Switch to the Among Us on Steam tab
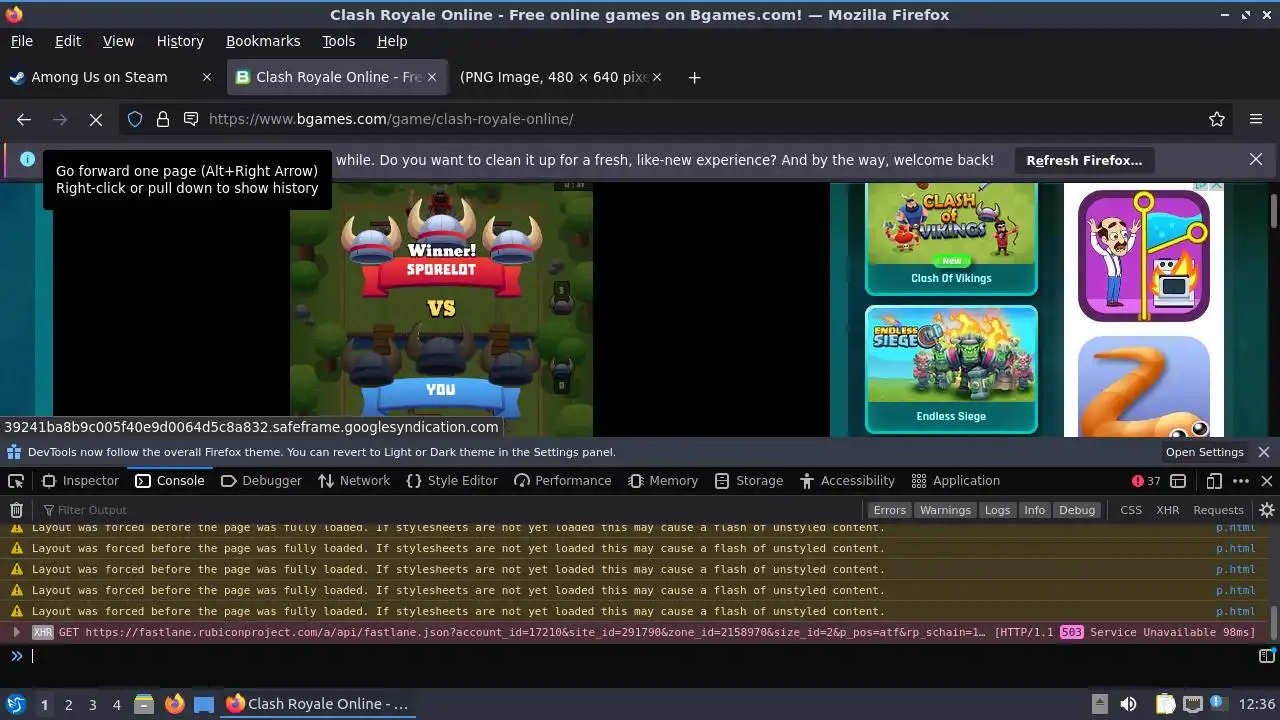This screenshot has width=1280, height=720. click(99, 77)
